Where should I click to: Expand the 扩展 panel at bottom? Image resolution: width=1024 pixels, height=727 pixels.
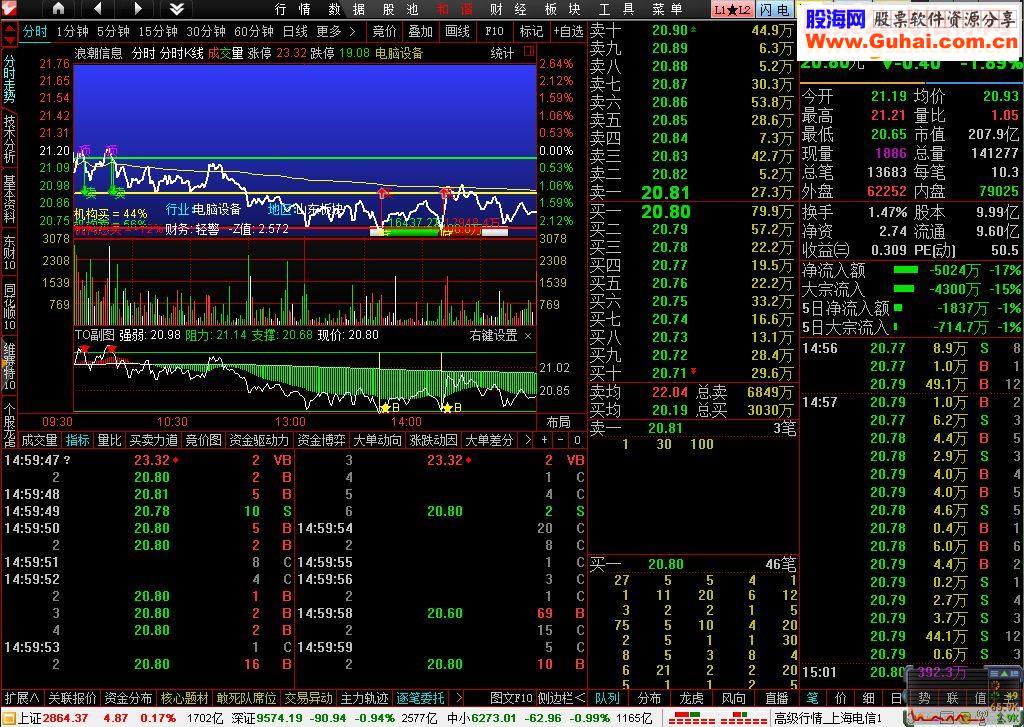click(22, 698)
